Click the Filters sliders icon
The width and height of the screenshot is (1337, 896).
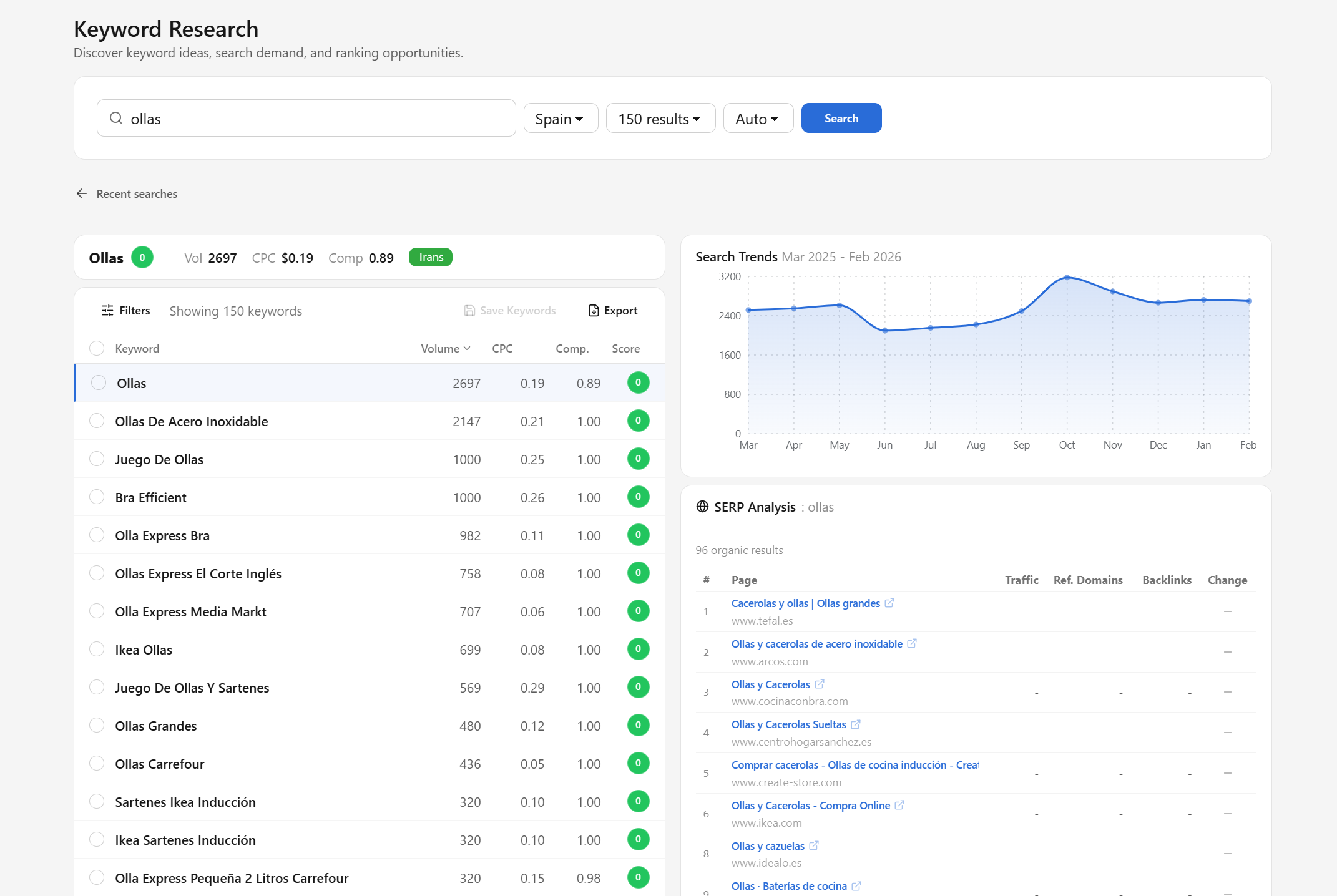coord(108,310)
